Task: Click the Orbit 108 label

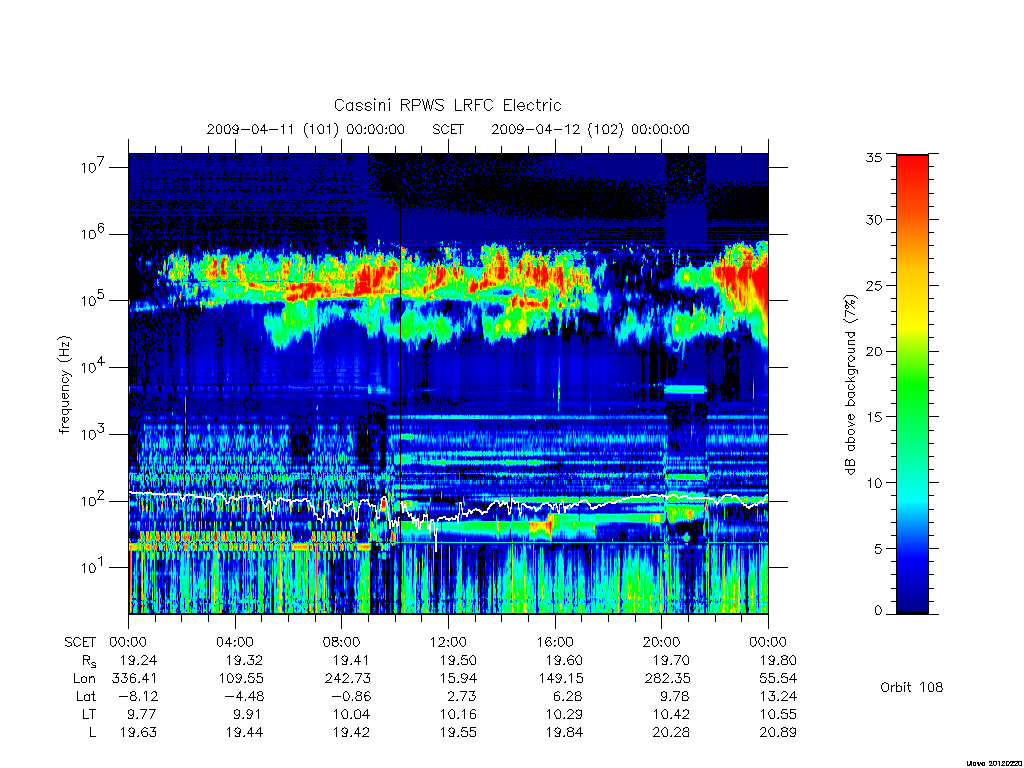Action: (x=911, y=687)
